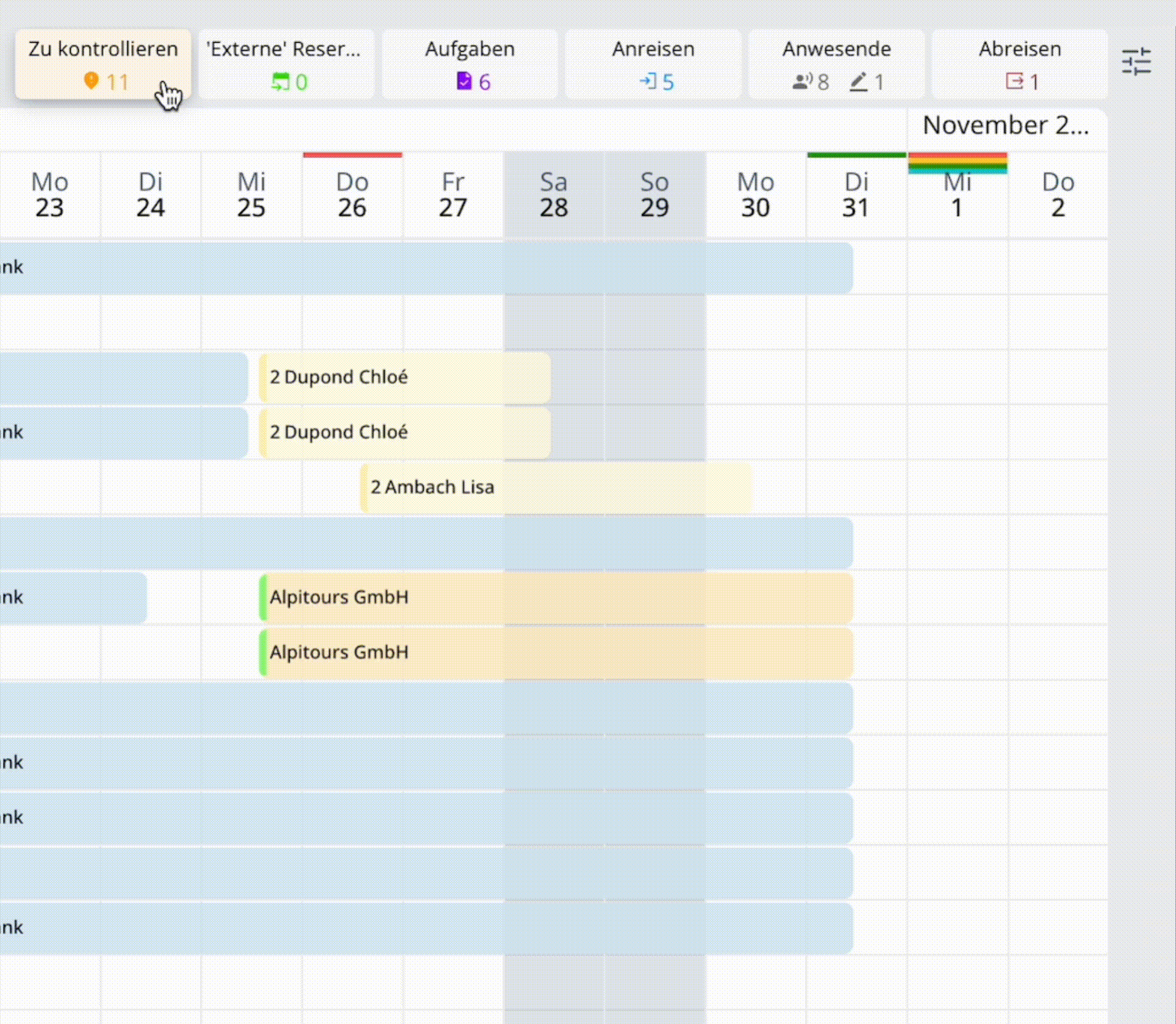1176x1024 pixels.
Task: Open the Aufgaben tab
Action: click(470, 50)
